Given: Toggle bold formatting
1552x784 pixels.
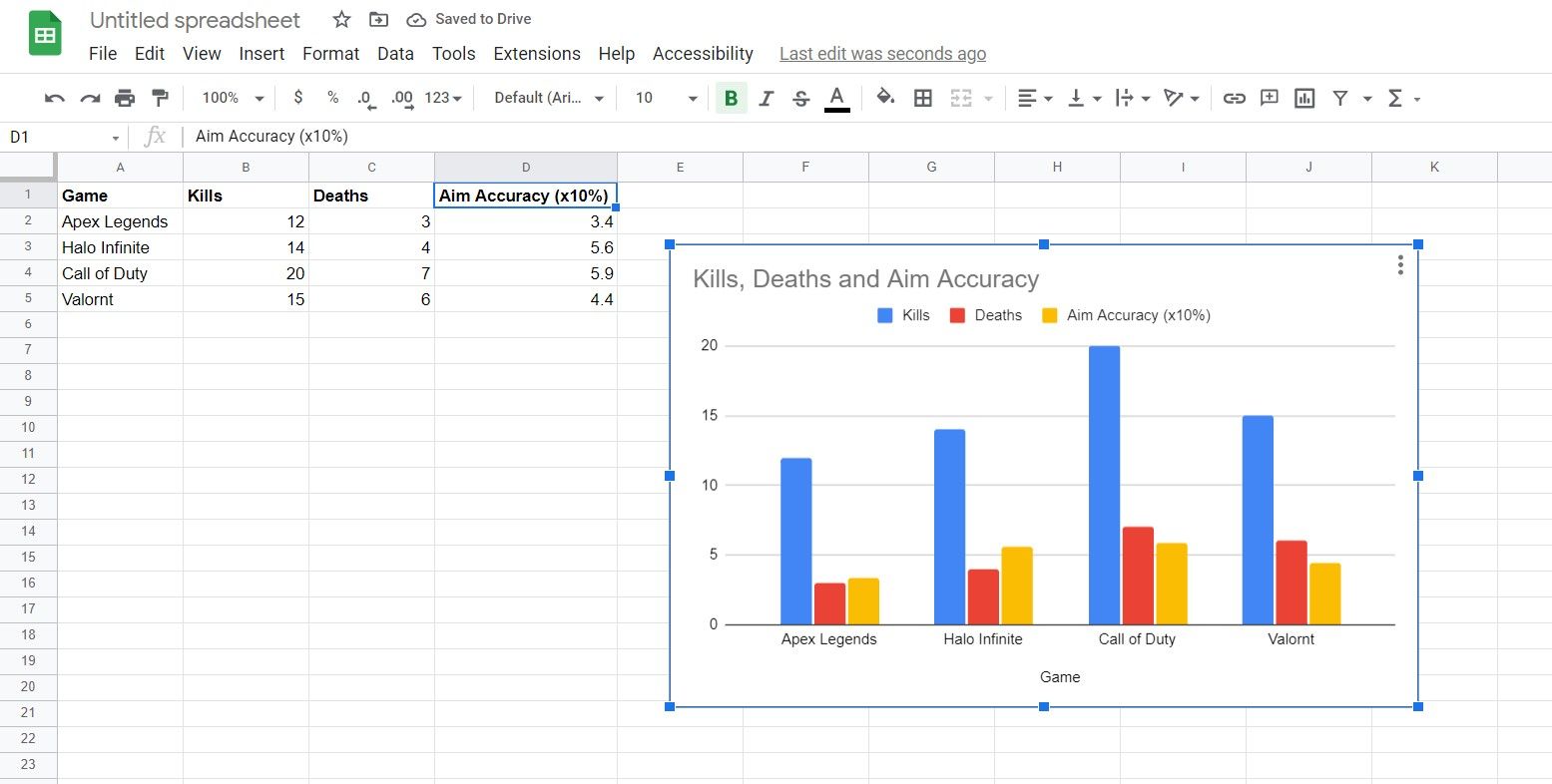Looking at the screenshot, I should [731, 98].
